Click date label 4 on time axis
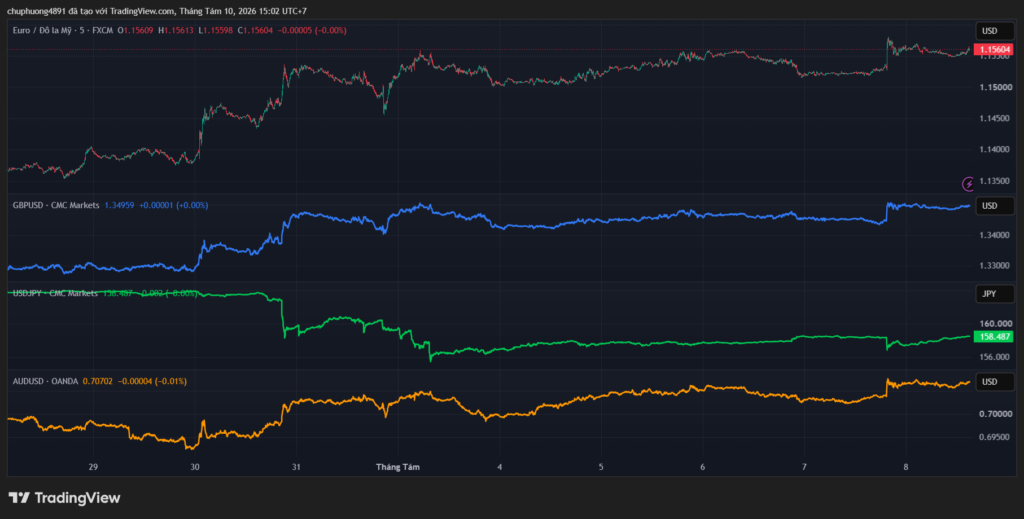Screen dimensions: 1024x519 tap(500, 467)
